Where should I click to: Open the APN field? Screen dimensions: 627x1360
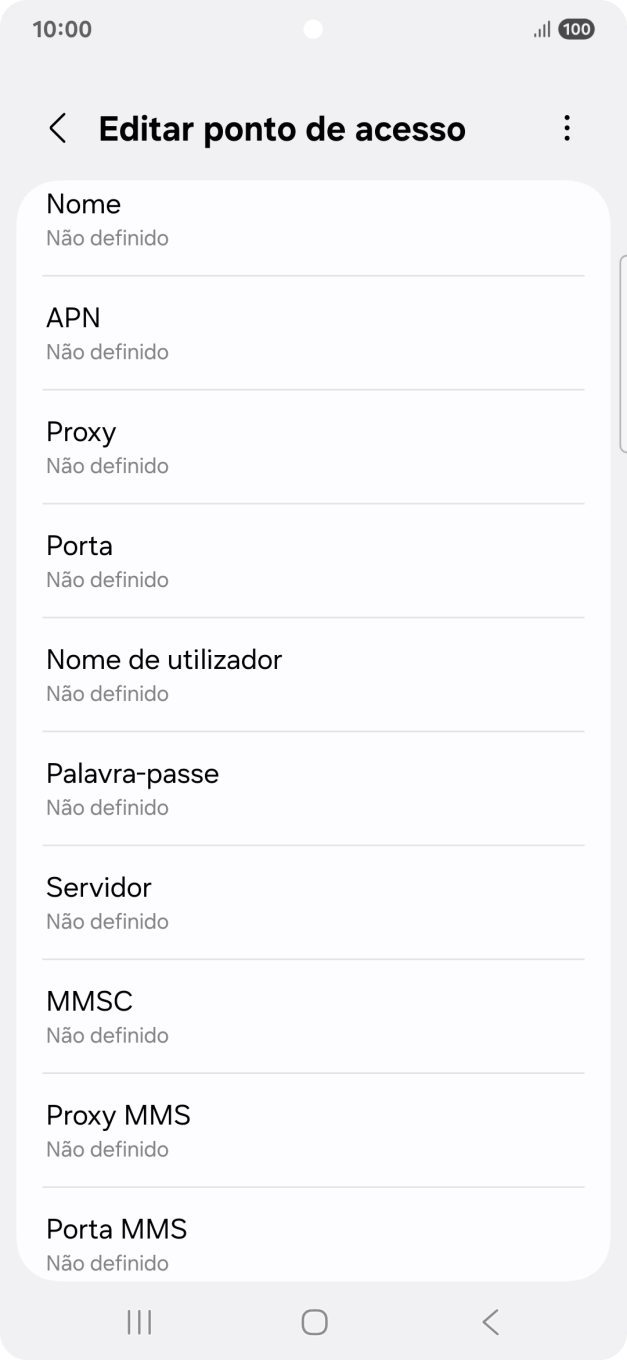pos(313,332)
